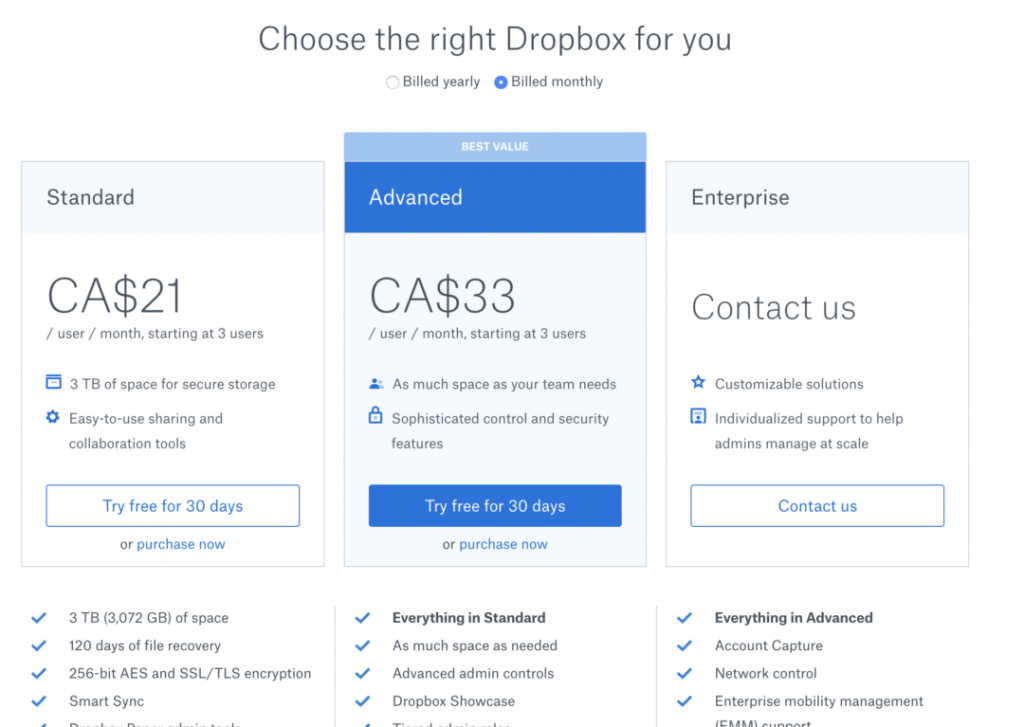Click checkmark beside As much space as needed
The height and width of the screenshot is (727, 1024).
(x=362, y=645)
